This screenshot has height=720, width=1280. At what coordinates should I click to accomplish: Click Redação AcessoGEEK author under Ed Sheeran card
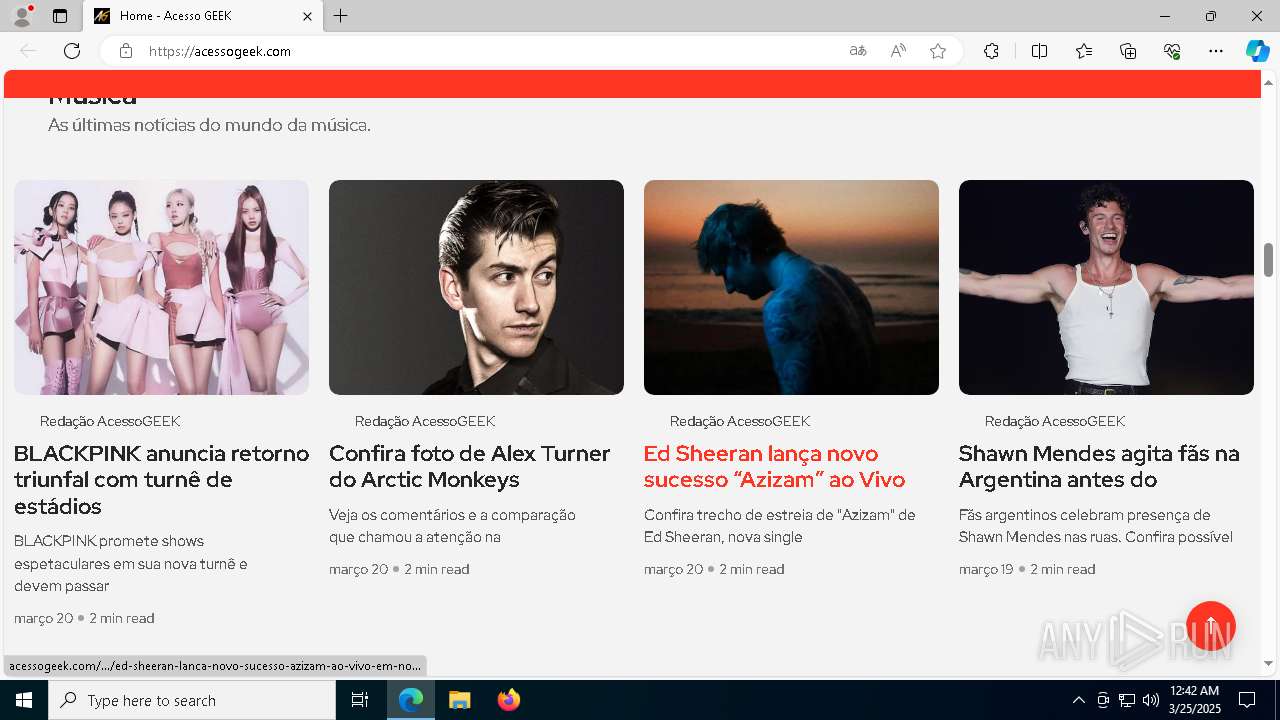point(740,421)
